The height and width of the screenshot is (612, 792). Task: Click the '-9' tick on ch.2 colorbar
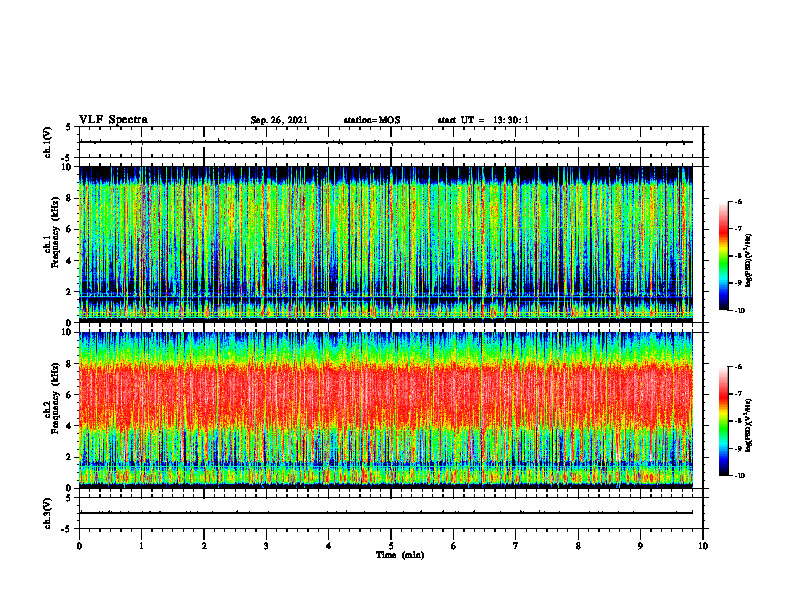click(738, 448)
